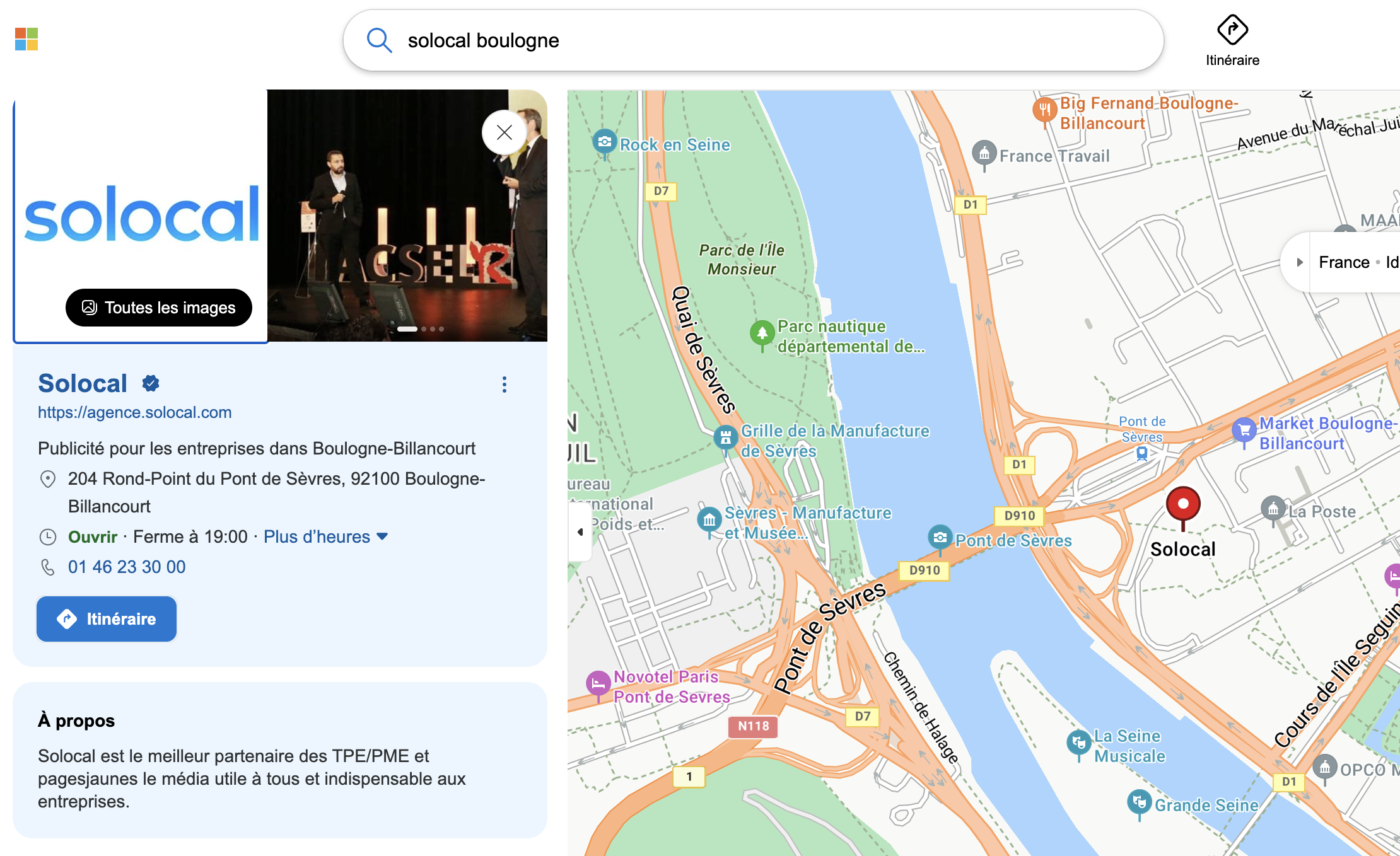Viewport: 1400px width, 856px height.
Task: Open the stage event photo
Action: (x=407, y=216)
